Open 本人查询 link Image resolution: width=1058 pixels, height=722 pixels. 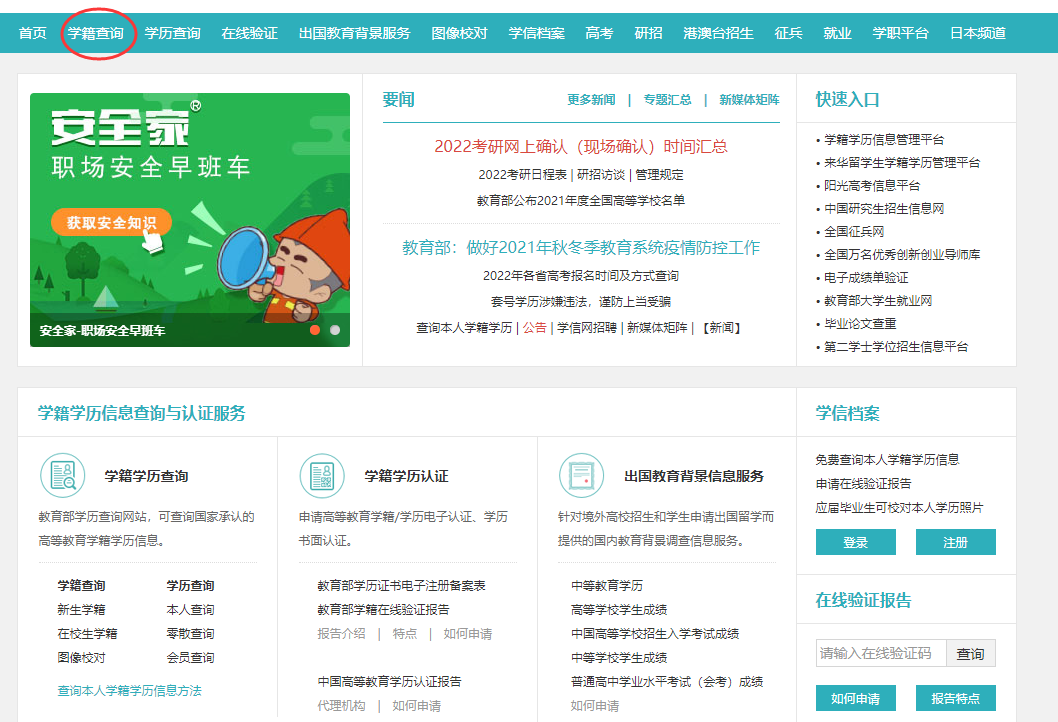point(190,609)
